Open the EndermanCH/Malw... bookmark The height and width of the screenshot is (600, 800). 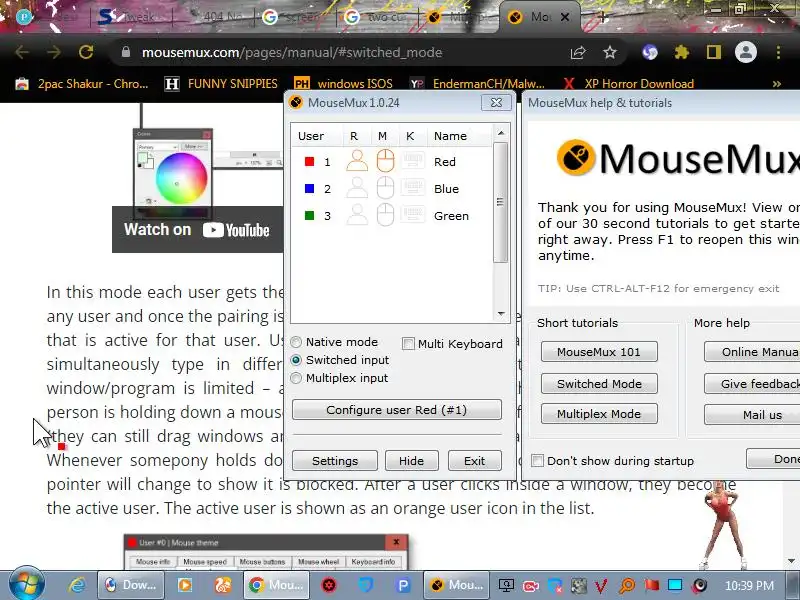478,84
